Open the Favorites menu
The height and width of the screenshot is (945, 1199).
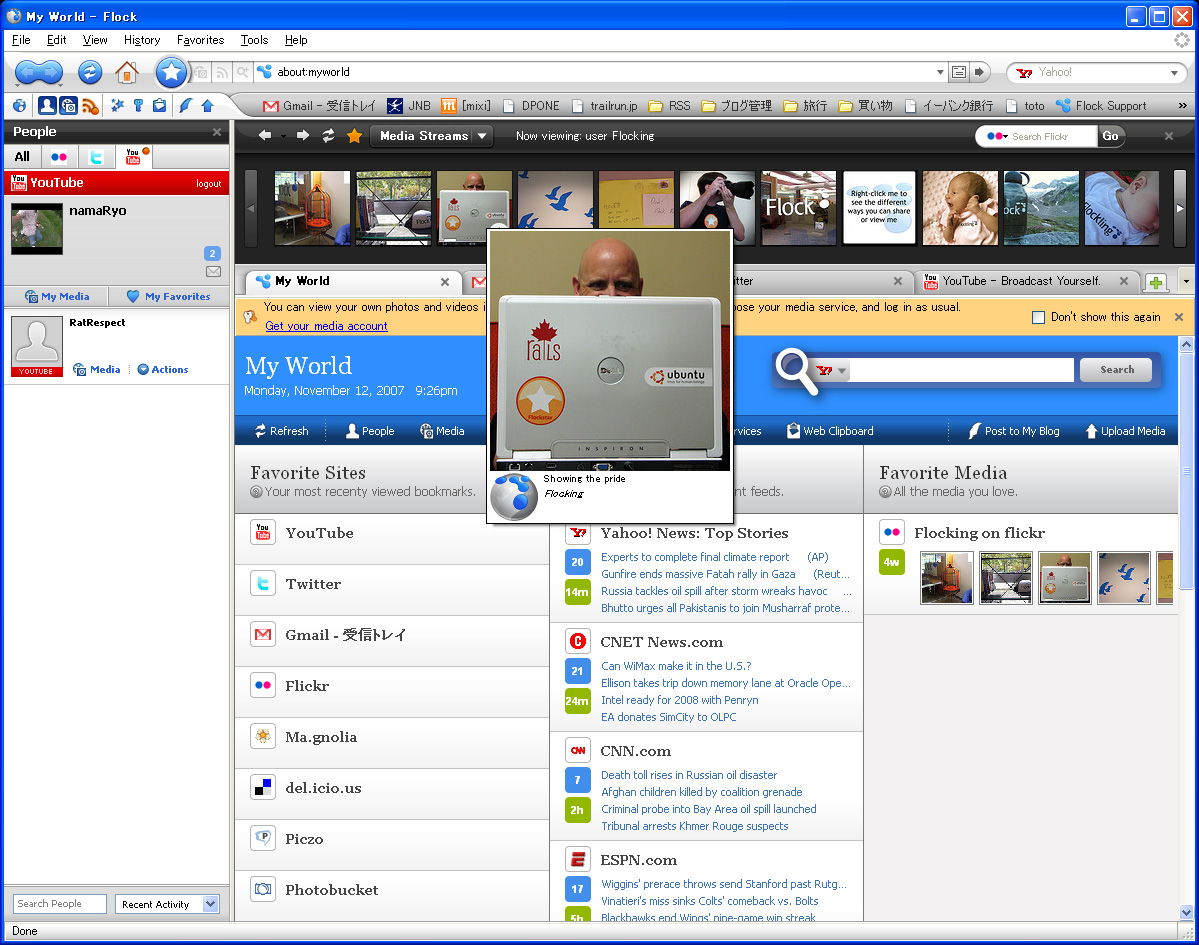pyautogui.click(x=200, y=40)
